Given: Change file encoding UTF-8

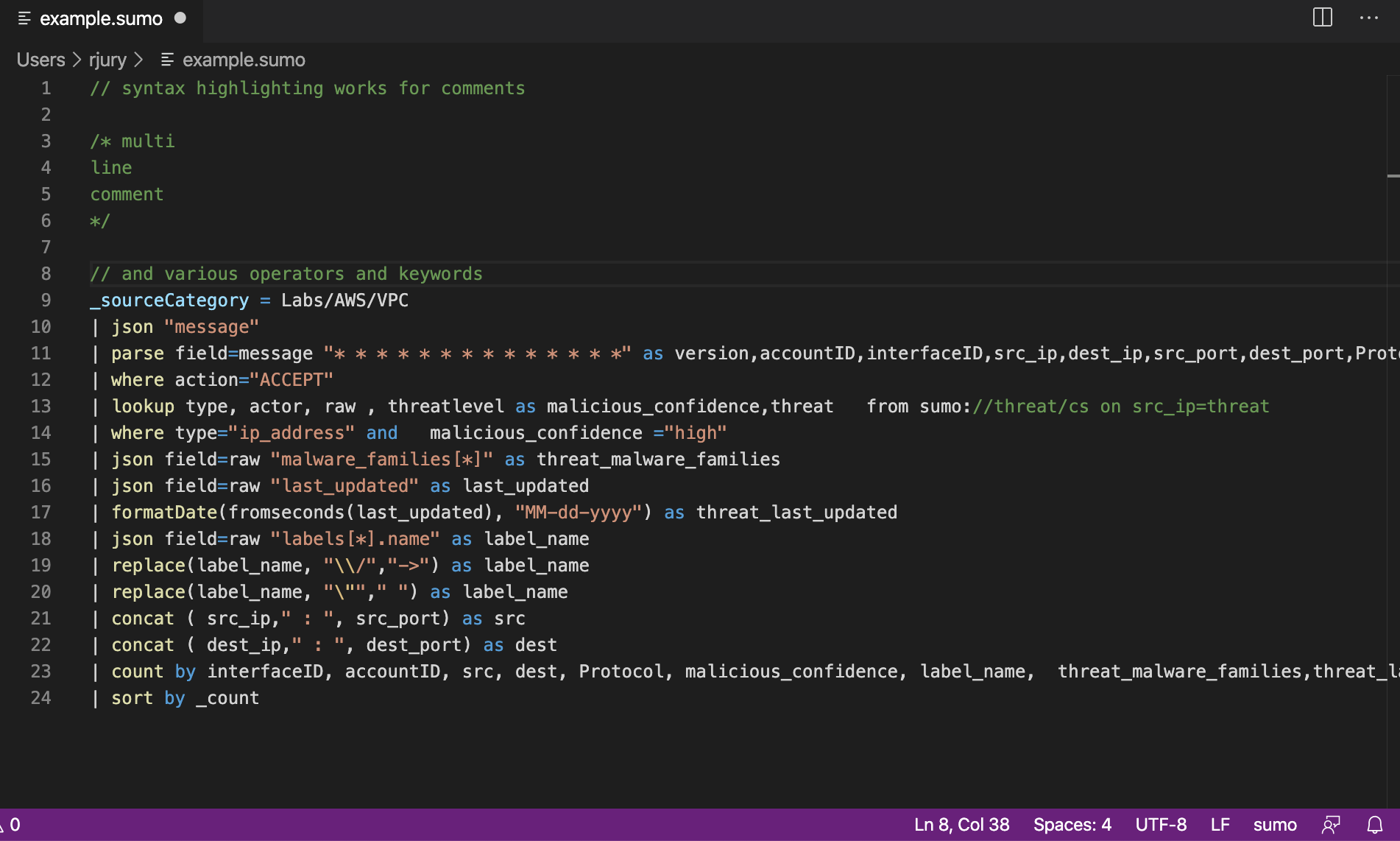Looking at the screenshot, I should 1161,825.
